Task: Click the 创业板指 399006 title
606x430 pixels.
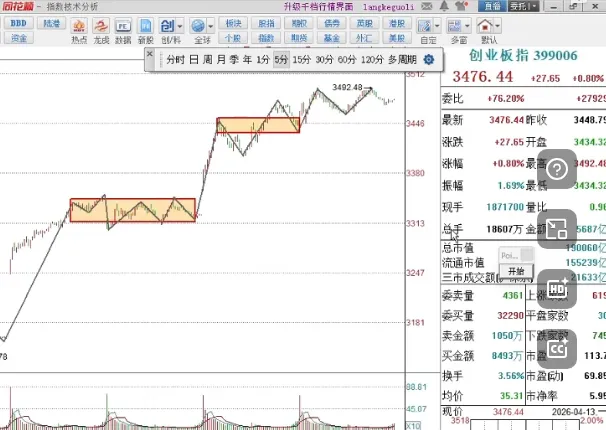Action: tap(523, 55)
